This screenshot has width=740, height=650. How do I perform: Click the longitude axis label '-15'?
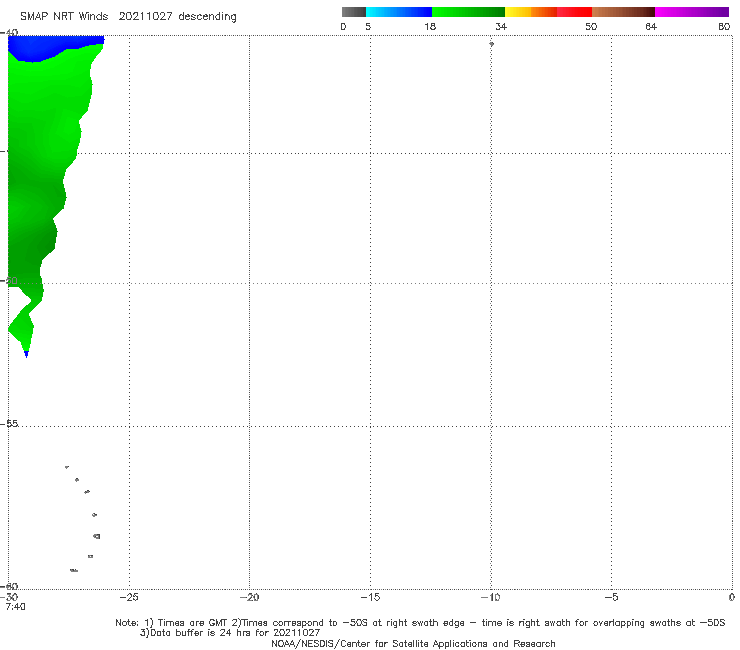[370, 598]
